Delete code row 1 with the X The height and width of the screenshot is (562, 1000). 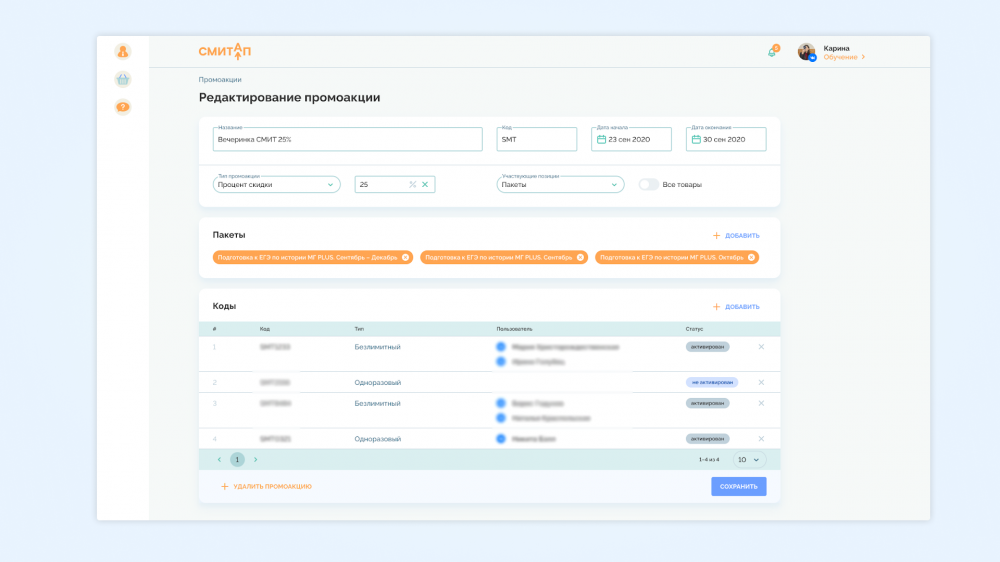click(x=761, y=347)
